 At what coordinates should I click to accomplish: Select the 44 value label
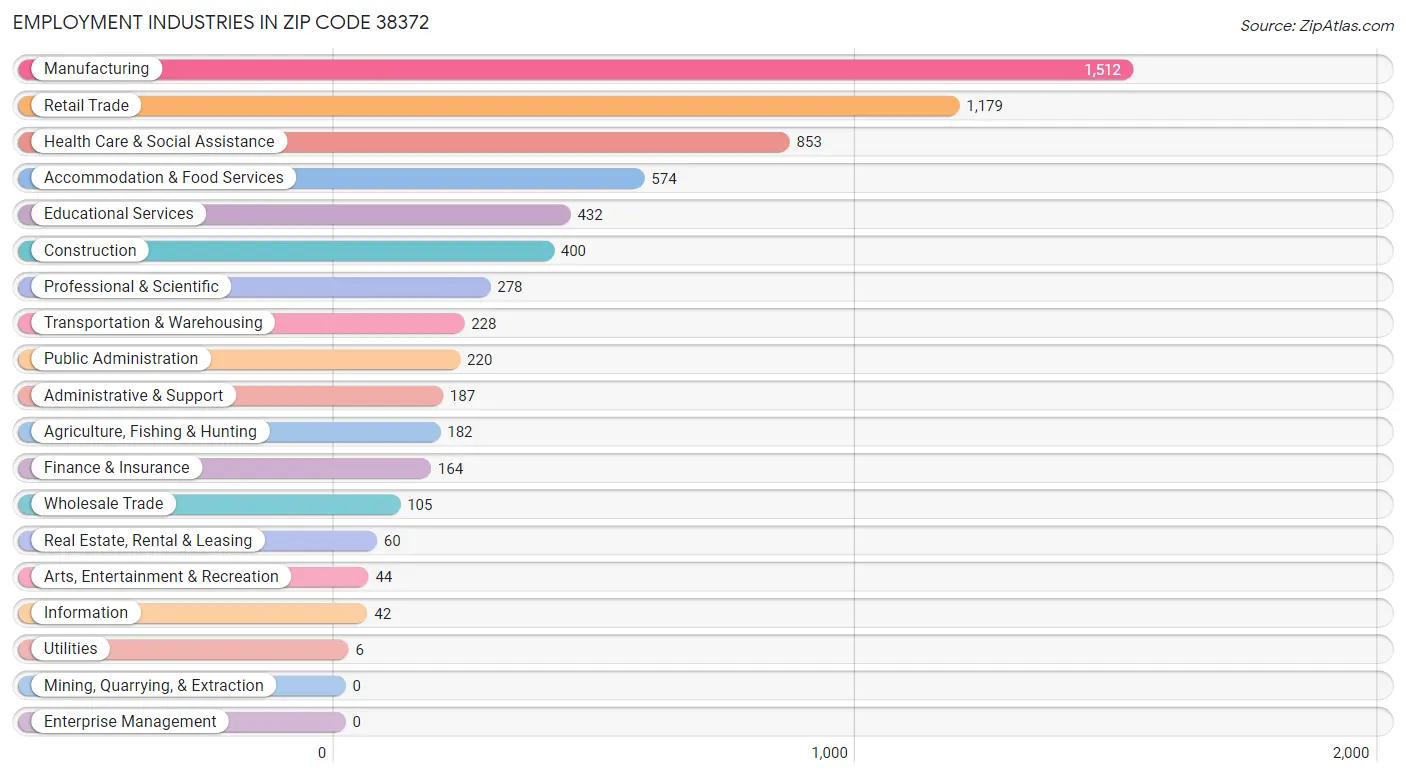384,577
